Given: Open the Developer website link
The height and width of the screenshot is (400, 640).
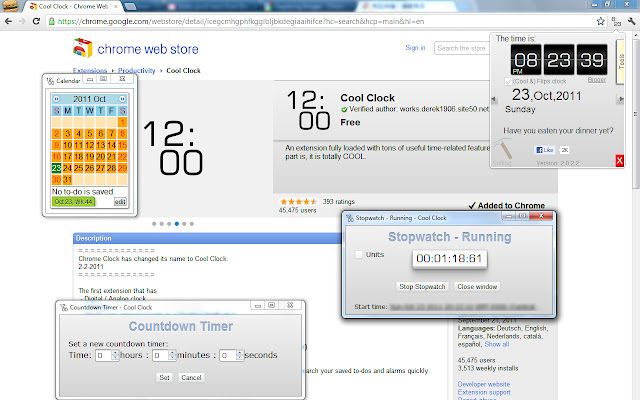Looking at the screenshot, I should tap(484, 384).
